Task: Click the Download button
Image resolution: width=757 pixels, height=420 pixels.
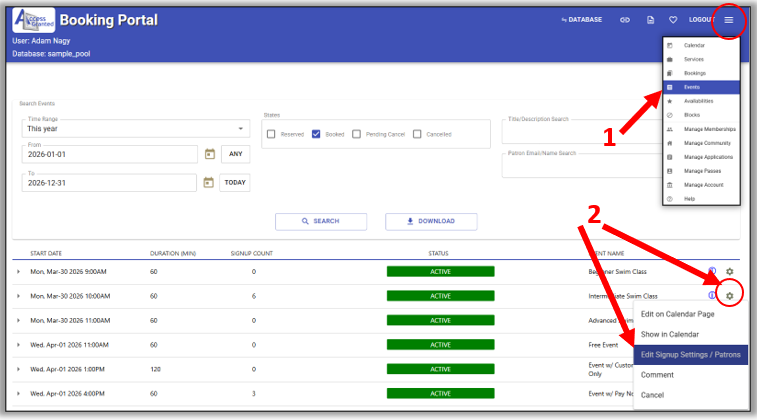Action: tap(430, 221)
